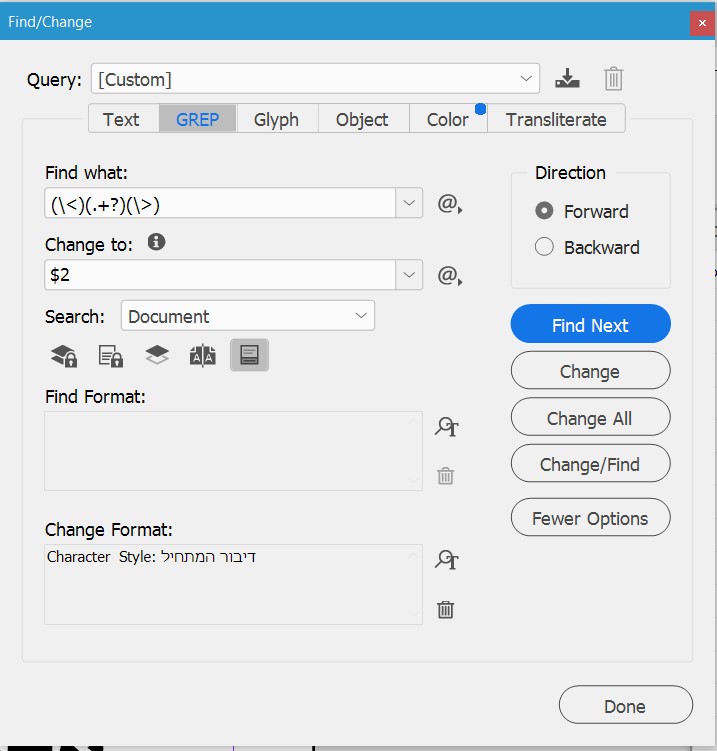Toggle Include Parent Pages icon
This screenshot has width=717, height=751.
203,355
